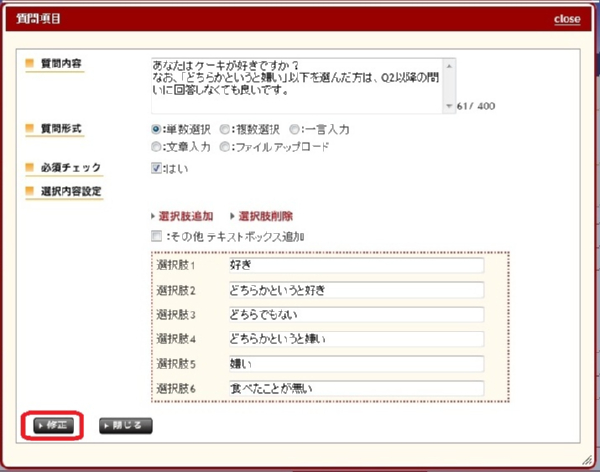
Task: Select the 単数選択 radio button
Action: click(156, 129)
